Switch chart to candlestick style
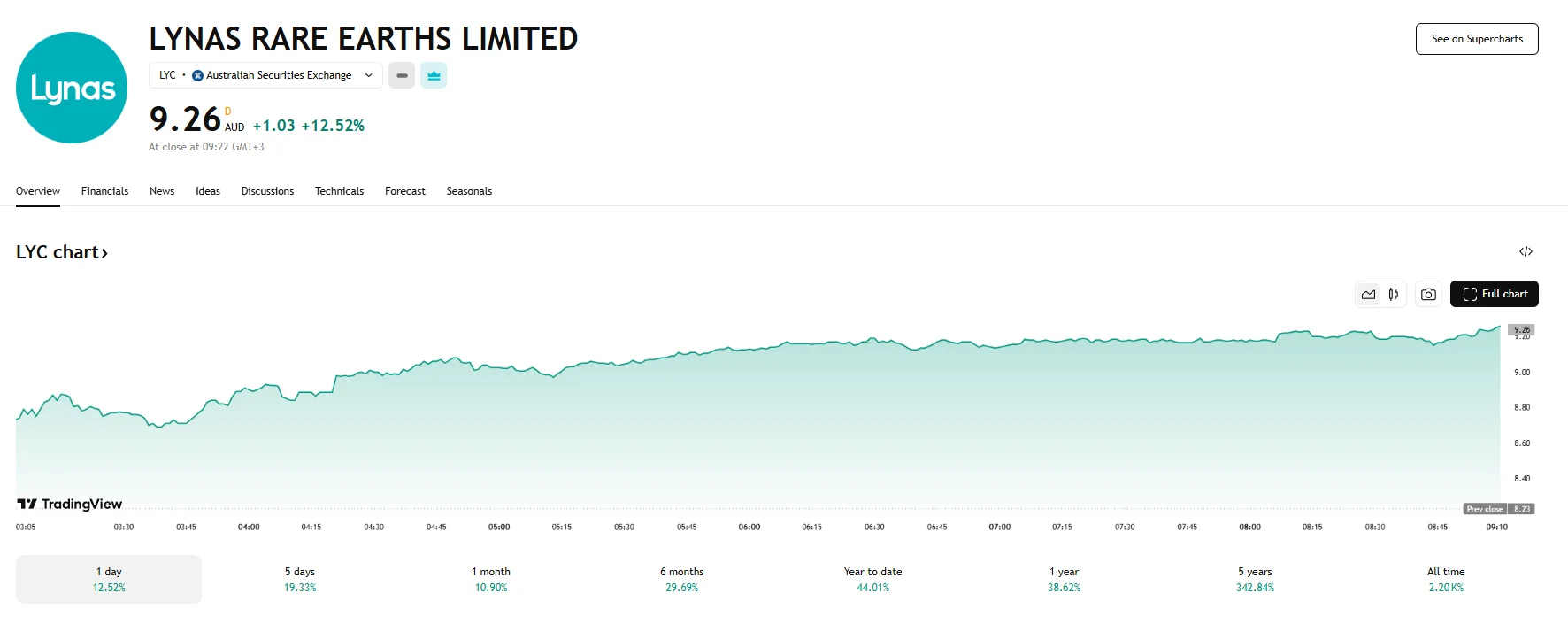Viewport: 1568px width, 624px height. tap(1394, 295)
